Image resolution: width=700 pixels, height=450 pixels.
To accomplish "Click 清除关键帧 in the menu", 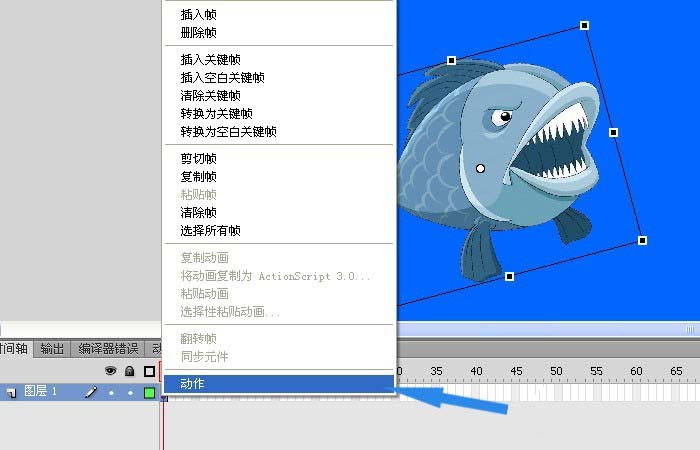I will coord(279,96).
